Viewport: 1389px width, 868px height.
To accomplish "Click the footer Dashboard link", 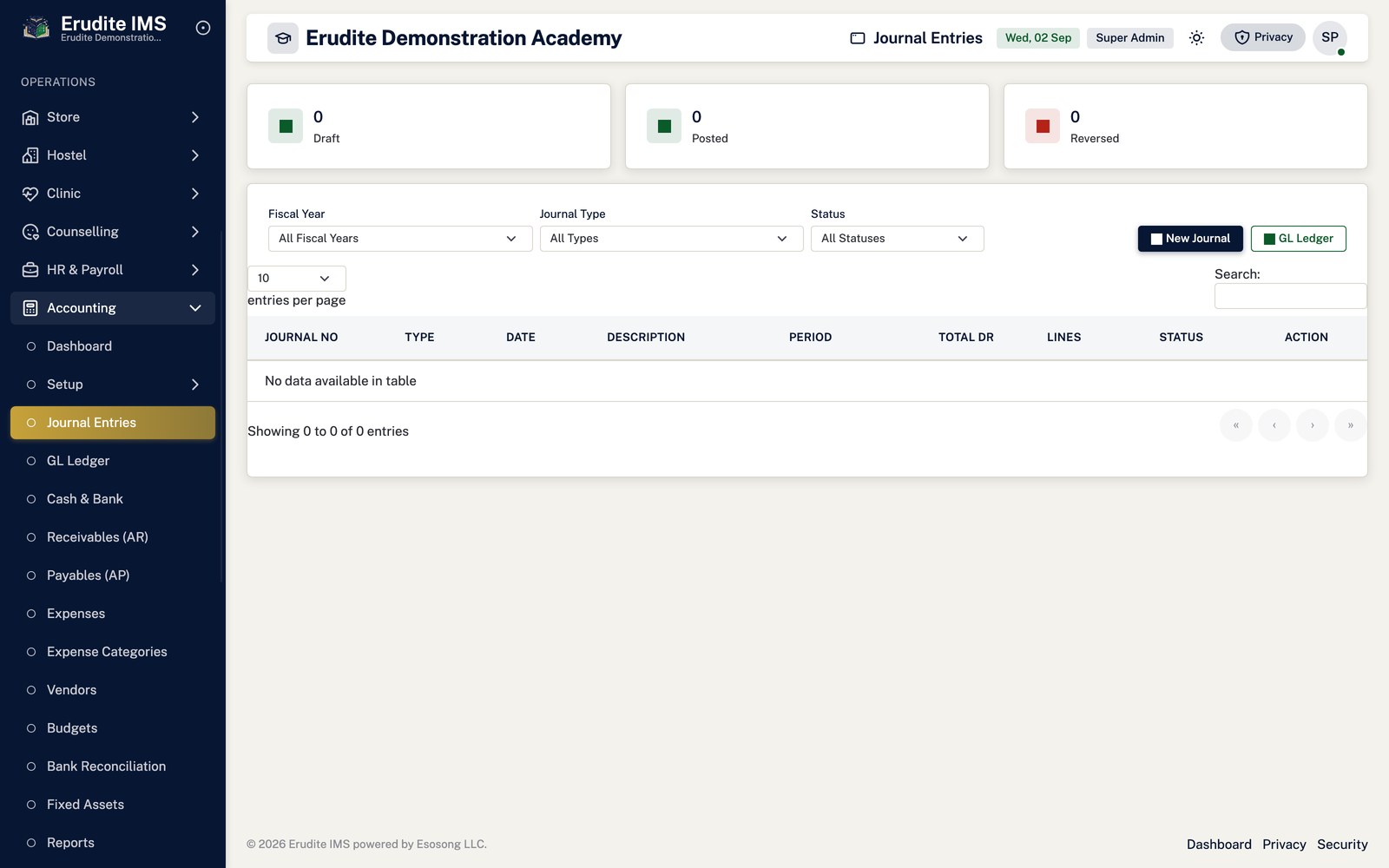I will pyautogui.click(x=1219, y=845).
